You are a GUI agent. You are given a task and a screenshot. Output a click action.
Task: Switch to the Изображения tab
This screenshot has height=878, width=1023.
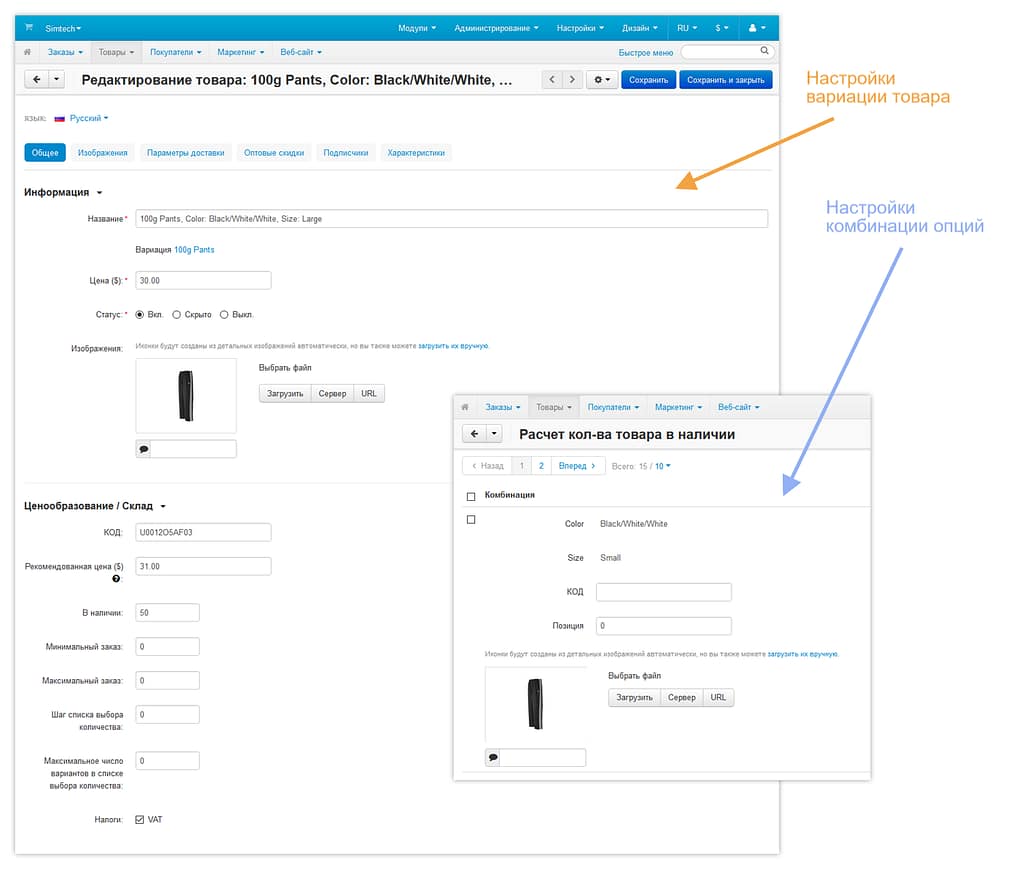[x=103, y=153]
